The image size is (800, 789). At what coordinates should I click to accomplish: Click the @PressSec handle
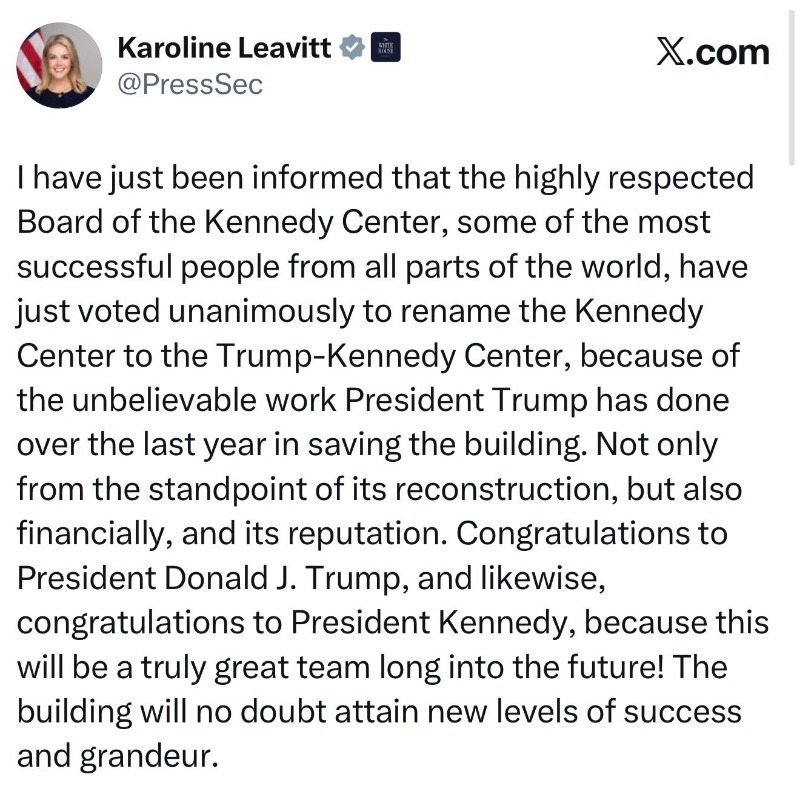point(190,85)
